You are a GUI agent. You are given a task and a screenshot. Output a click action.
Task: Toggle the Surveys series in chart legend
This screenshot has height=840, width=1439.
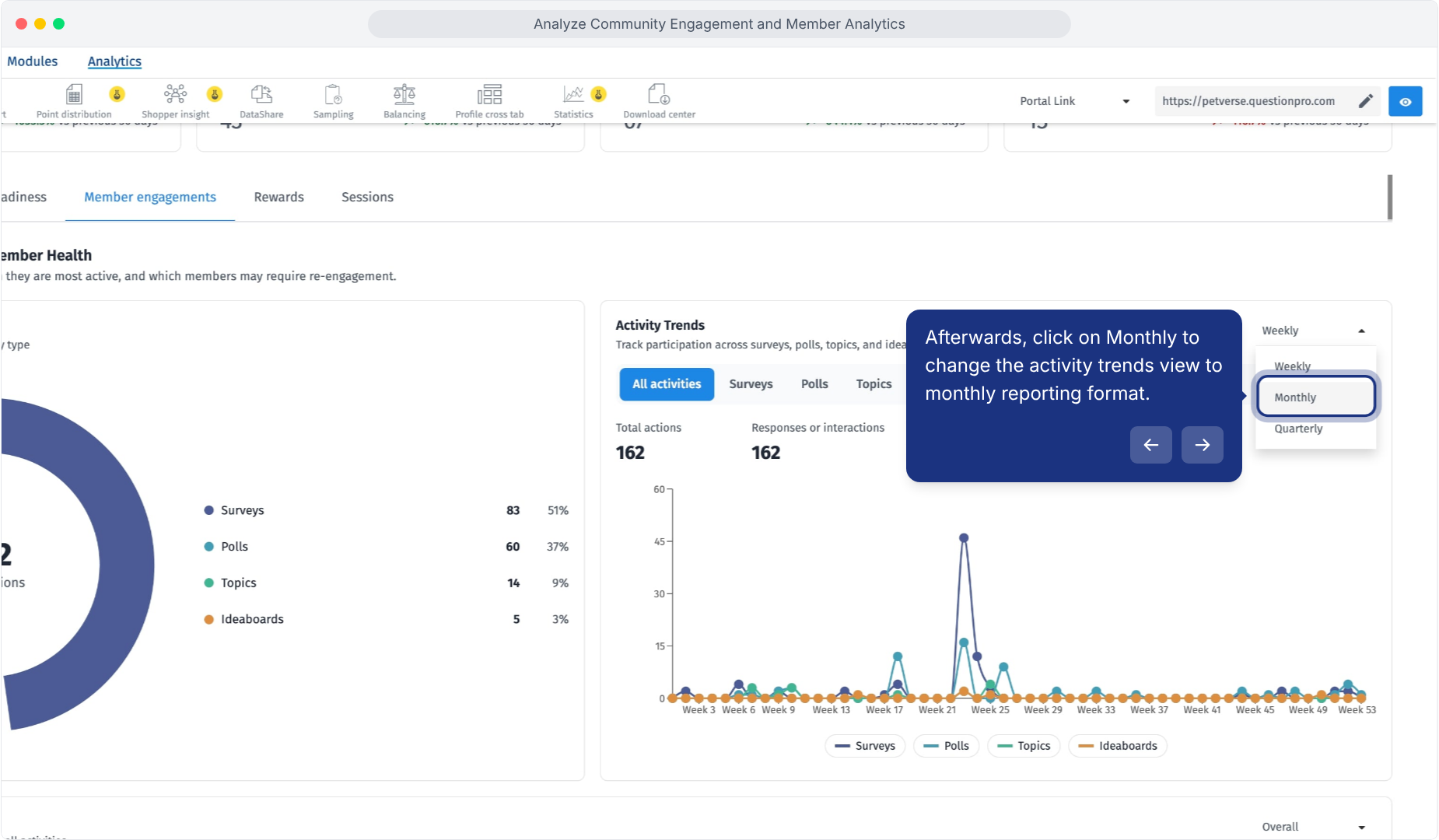(865, 746)
